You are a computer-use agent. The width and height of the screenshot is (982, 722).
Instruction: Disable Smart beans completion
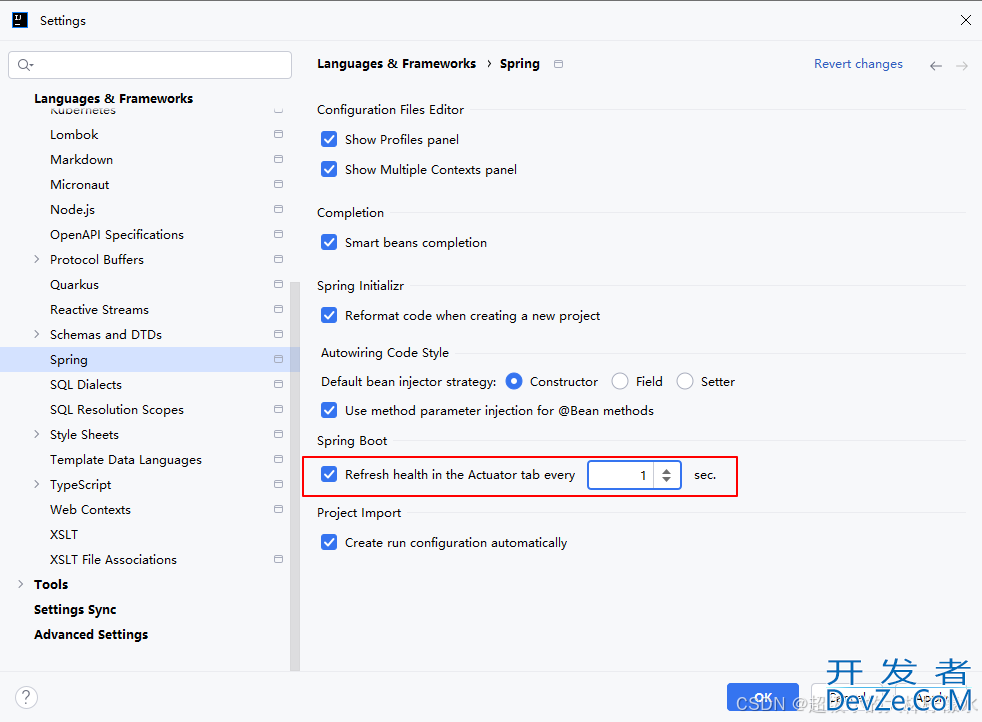[329, 242]
